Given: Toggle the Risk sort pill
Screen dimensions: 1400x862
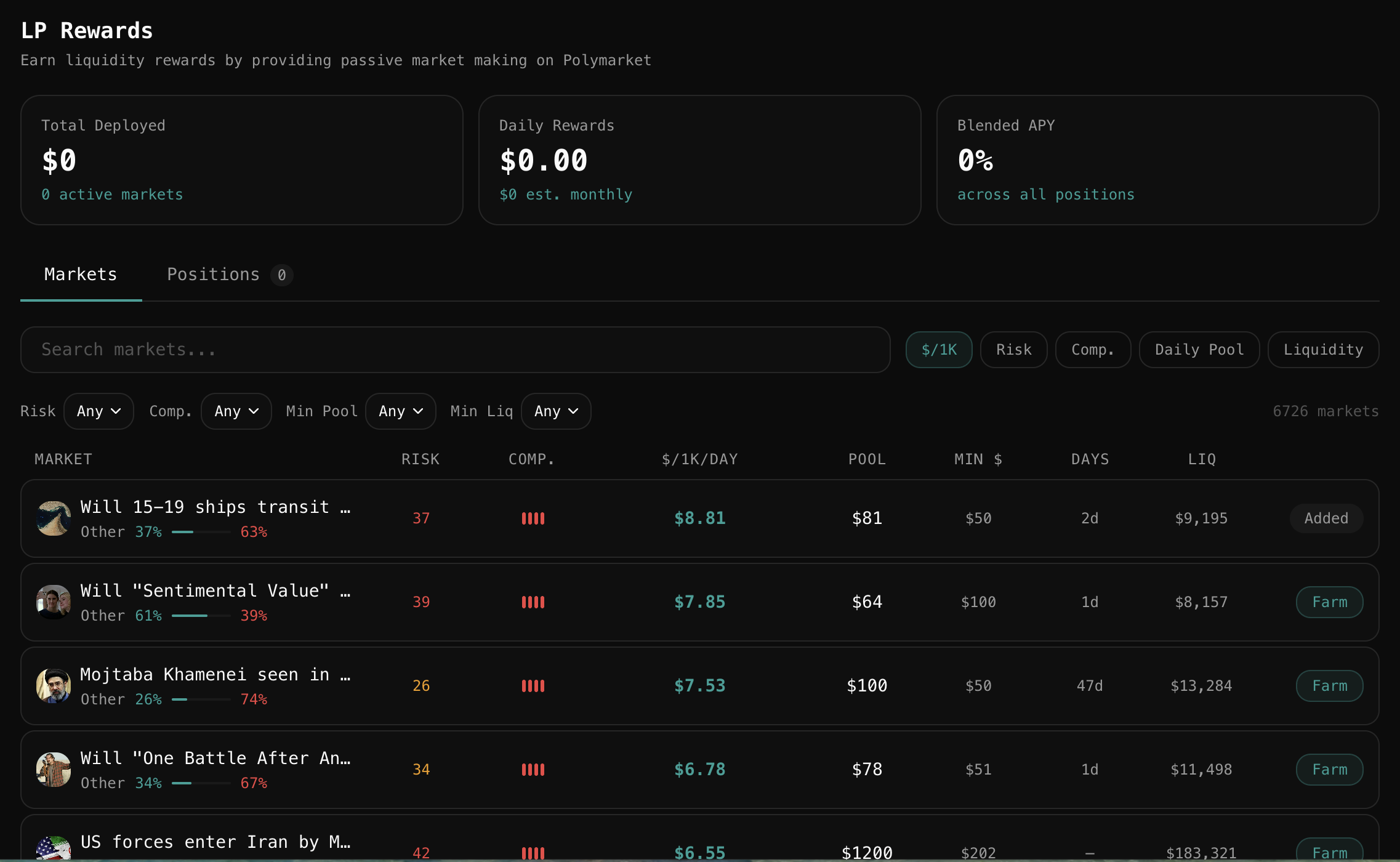Looking at the screenshot, I should pyautogui.click(x=1013, y=350).
